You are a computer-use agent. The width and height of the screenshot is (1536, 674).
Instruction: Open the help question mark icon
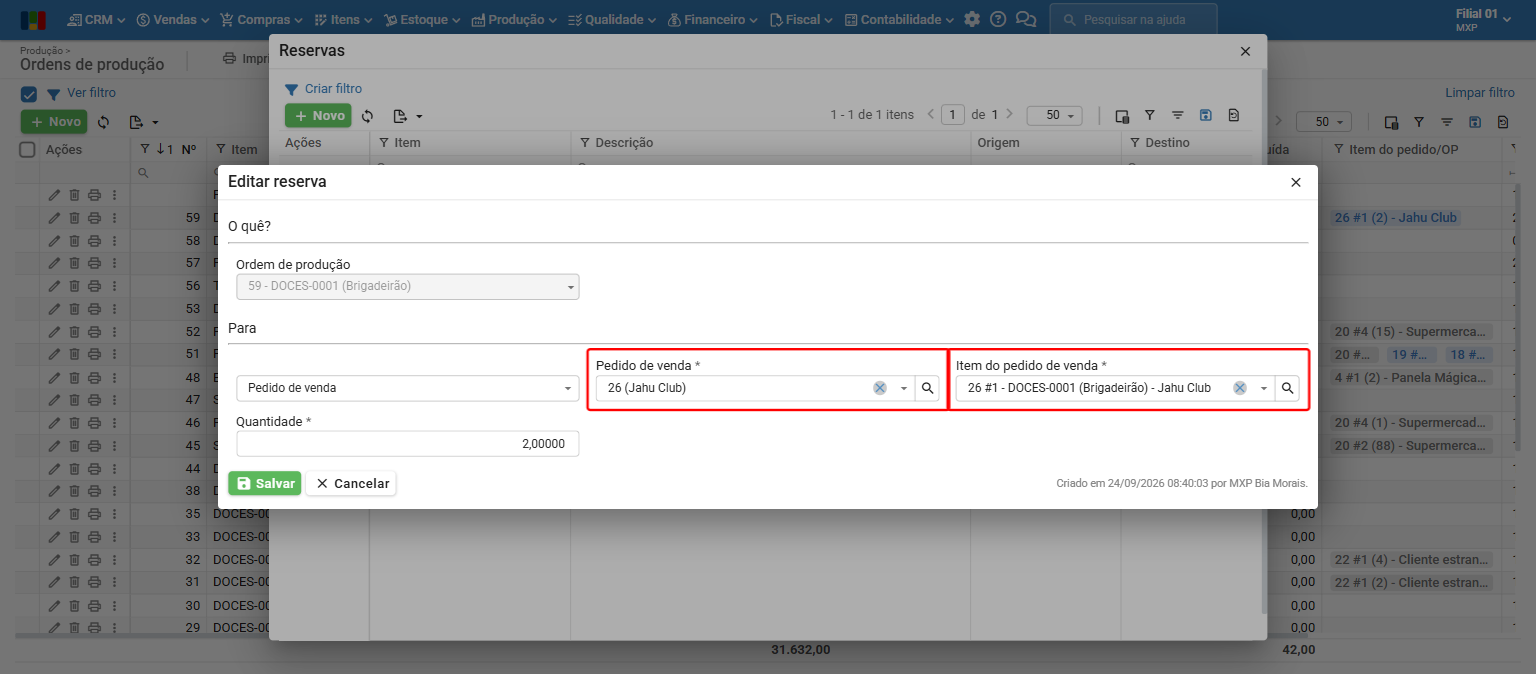pos(998,19)
